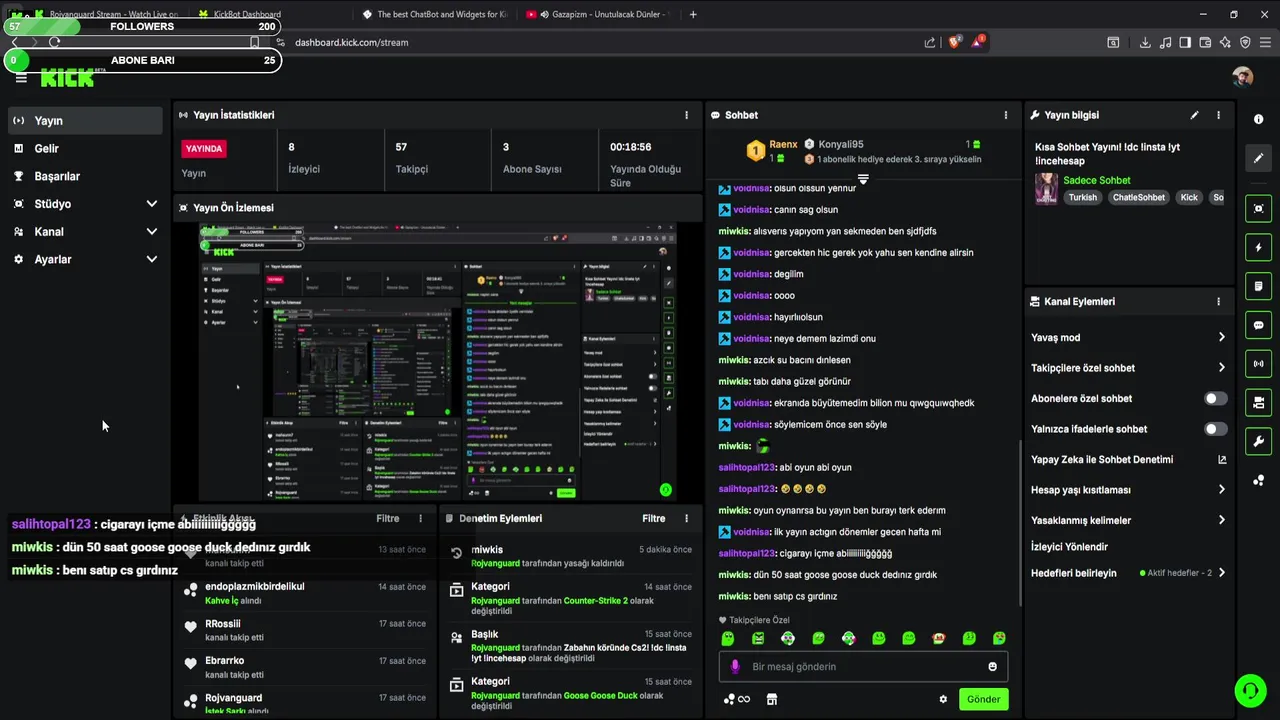1280x720 pixels.
Task: Open Takipçilere özel sohbet options chevron
Action: click(x=1221, y=368)
